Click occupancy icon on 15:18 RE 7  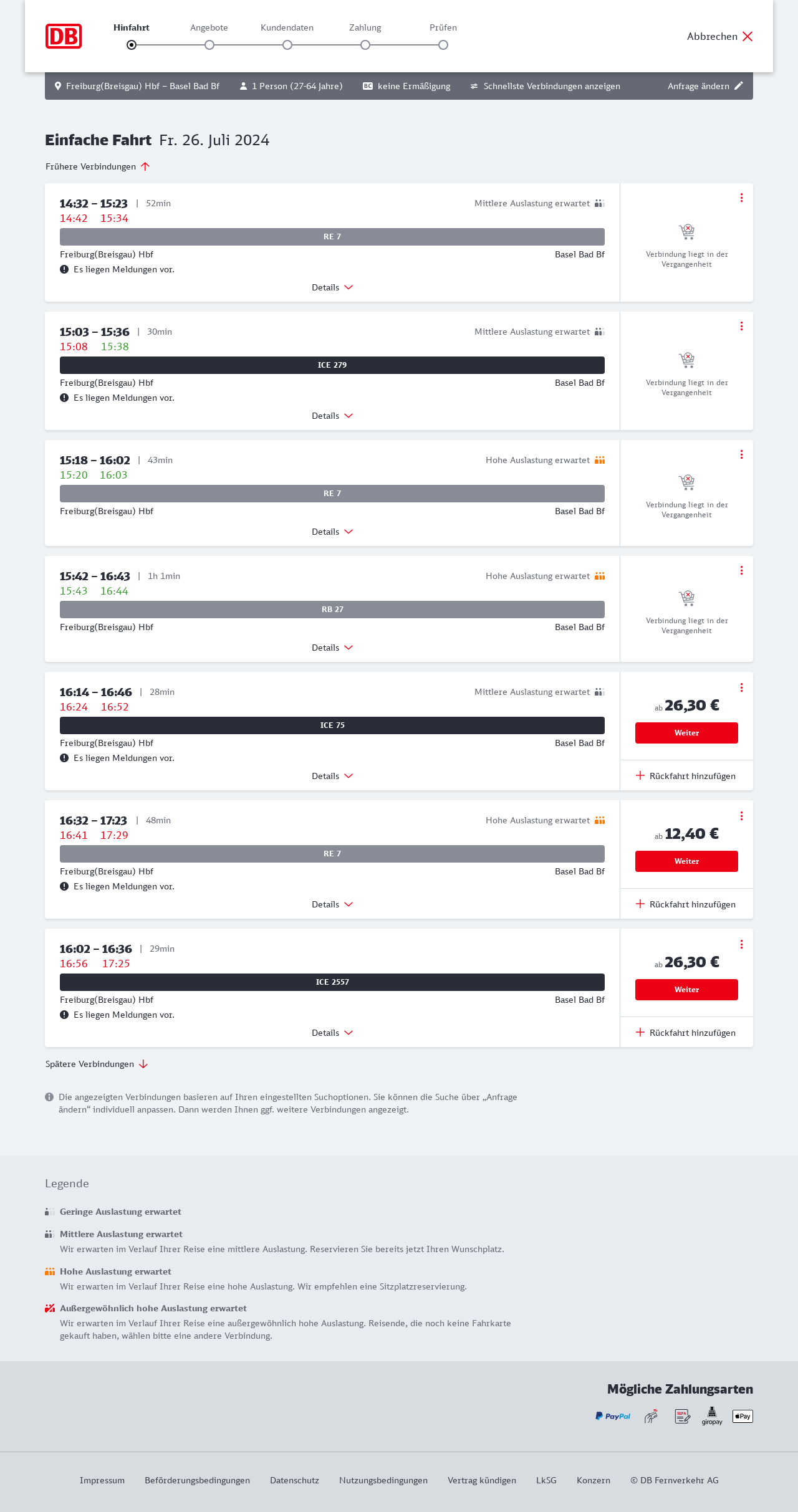[600, 460]
